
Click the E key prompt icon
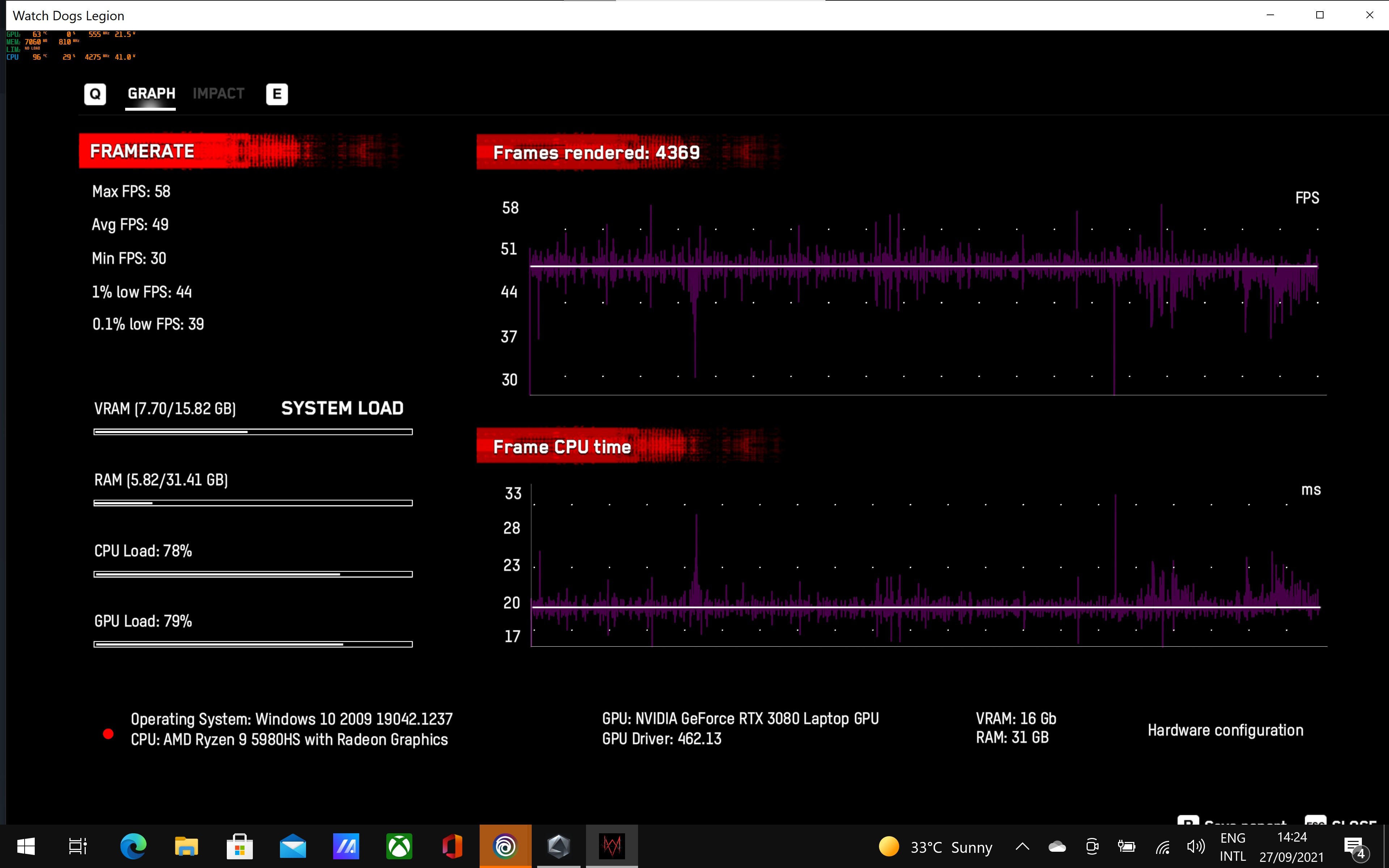(277, 94)
